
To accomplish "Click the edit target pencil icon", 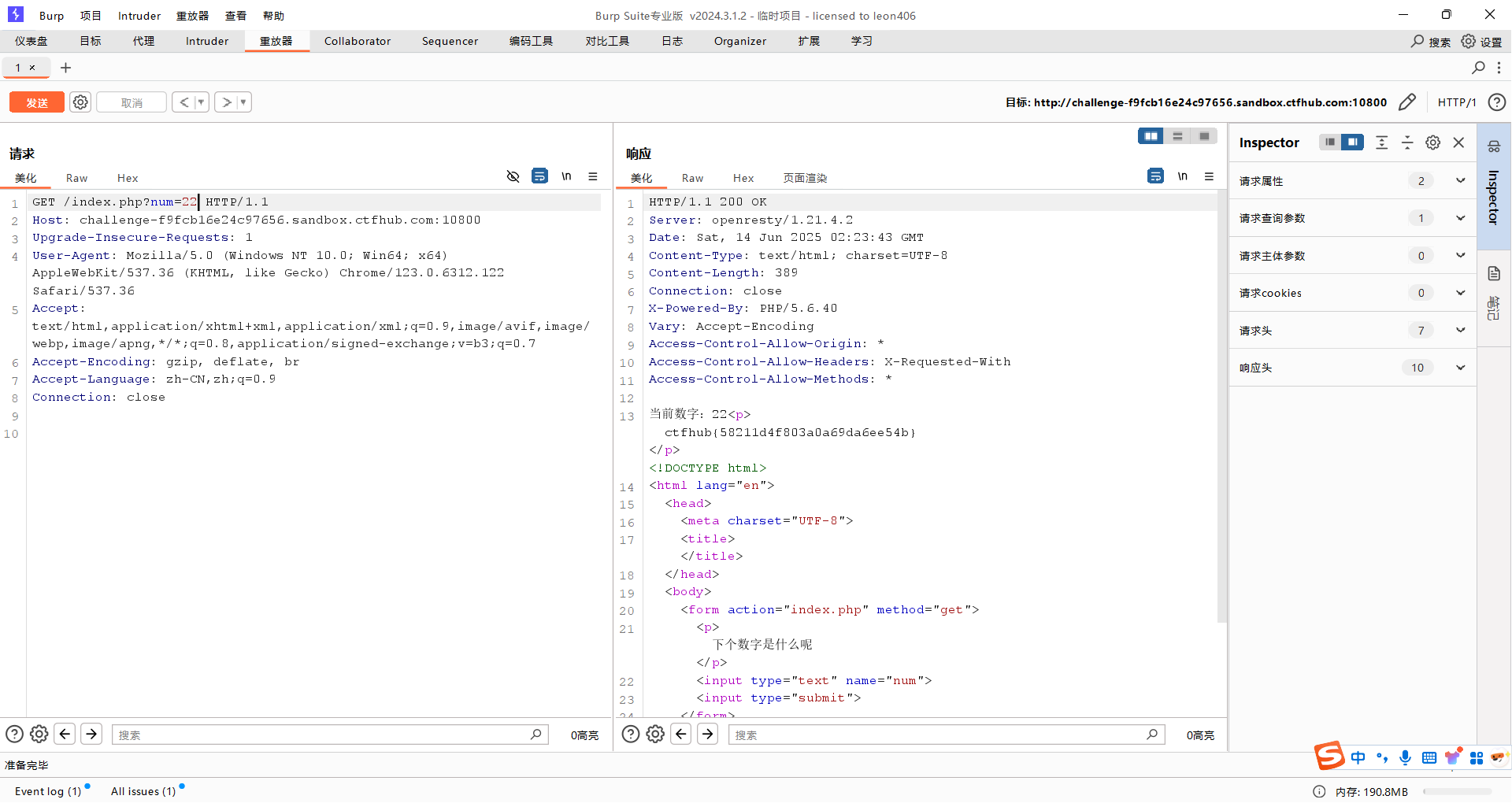I will pos(1406,102).
